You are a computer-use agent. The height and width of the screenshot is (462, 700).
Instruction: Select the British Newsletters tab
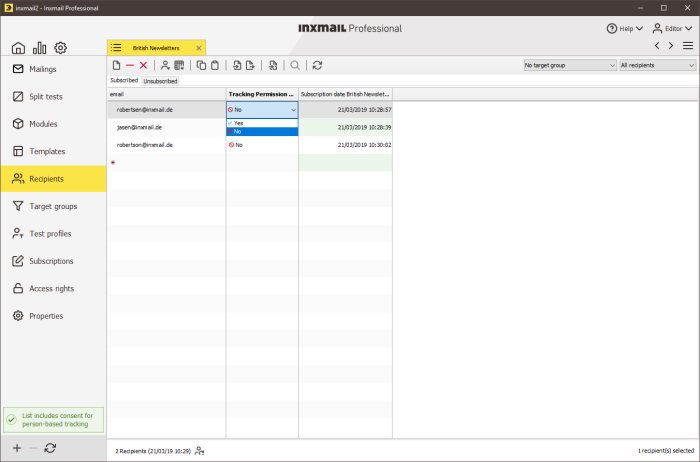pyautogui.click(x=156, y=48)
